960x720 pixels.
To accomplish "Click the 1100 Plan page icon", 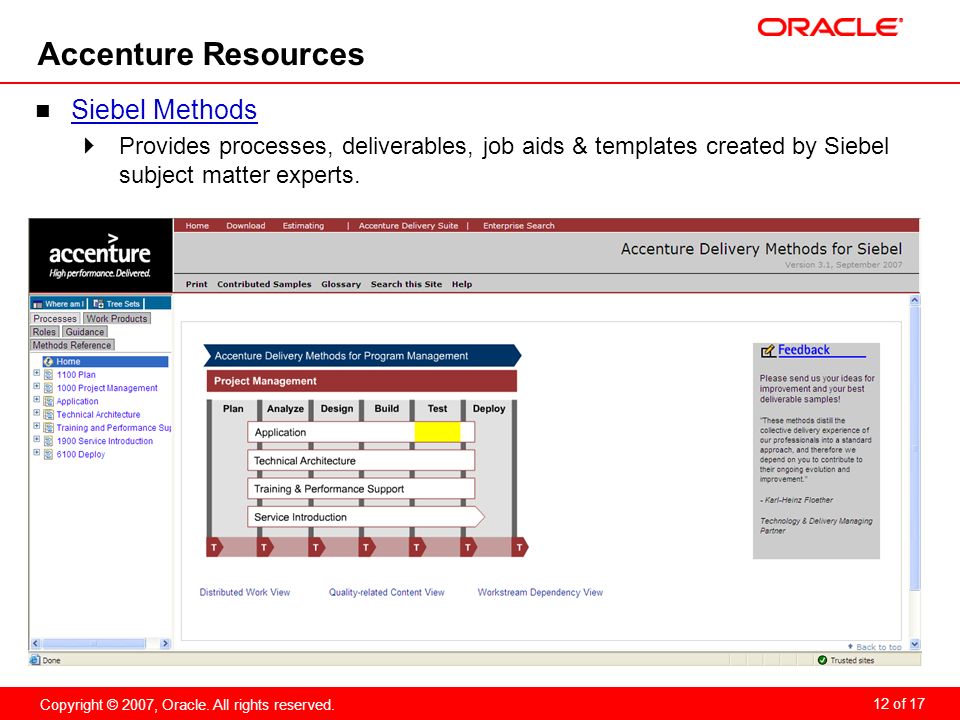I will click(48, 375).
